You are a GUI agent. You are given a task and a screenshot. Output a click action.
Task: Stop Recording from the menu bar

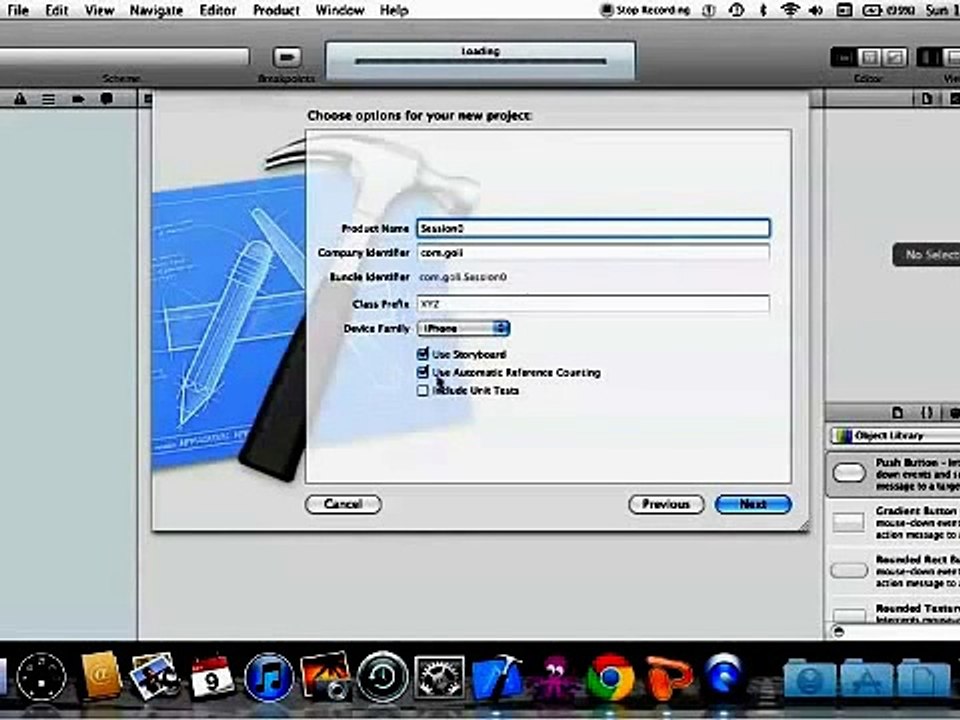(645, 10)
